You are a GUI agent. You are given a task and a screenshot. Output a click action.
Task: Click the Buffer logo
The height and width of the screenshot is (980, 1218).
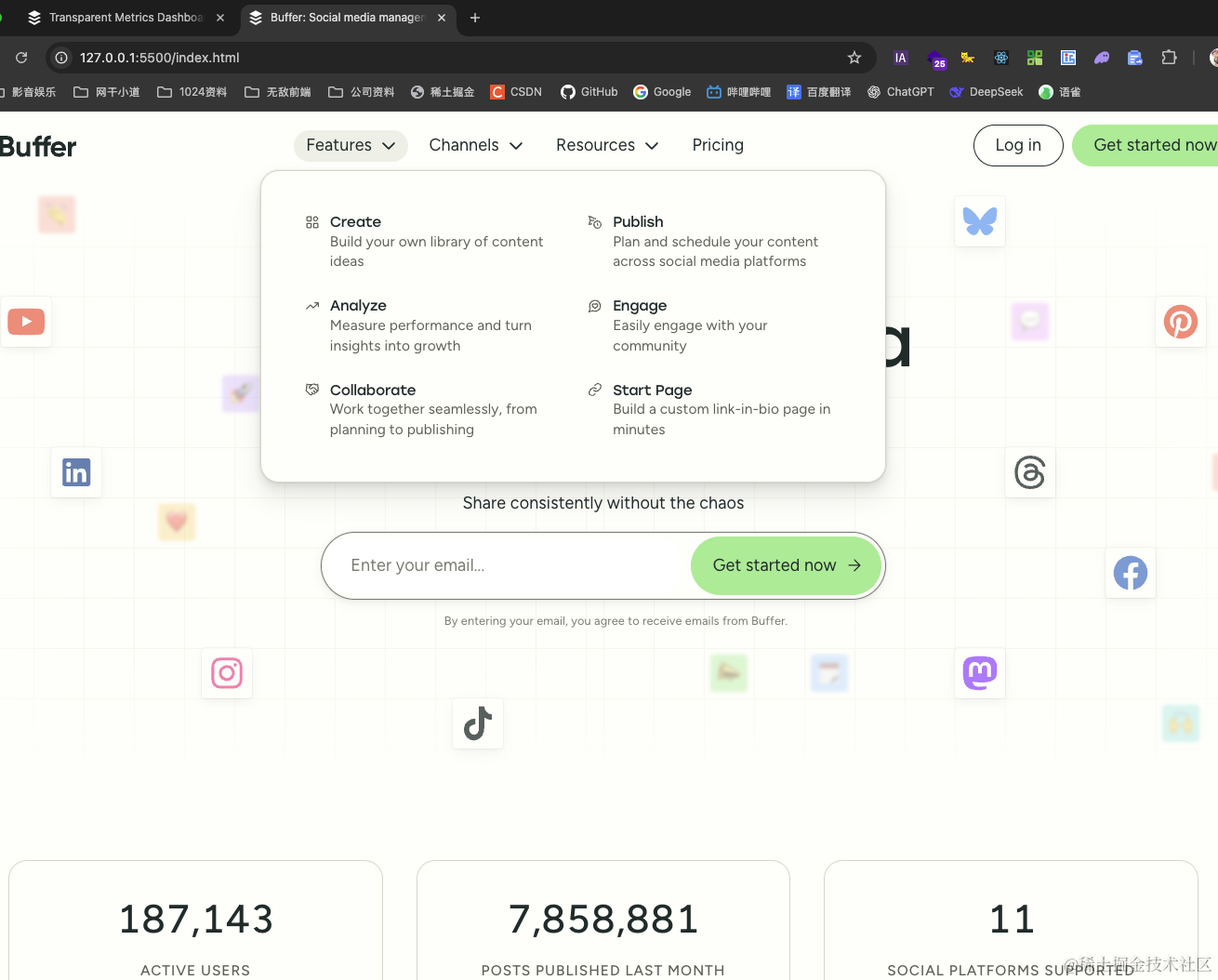tap(38, 147)
